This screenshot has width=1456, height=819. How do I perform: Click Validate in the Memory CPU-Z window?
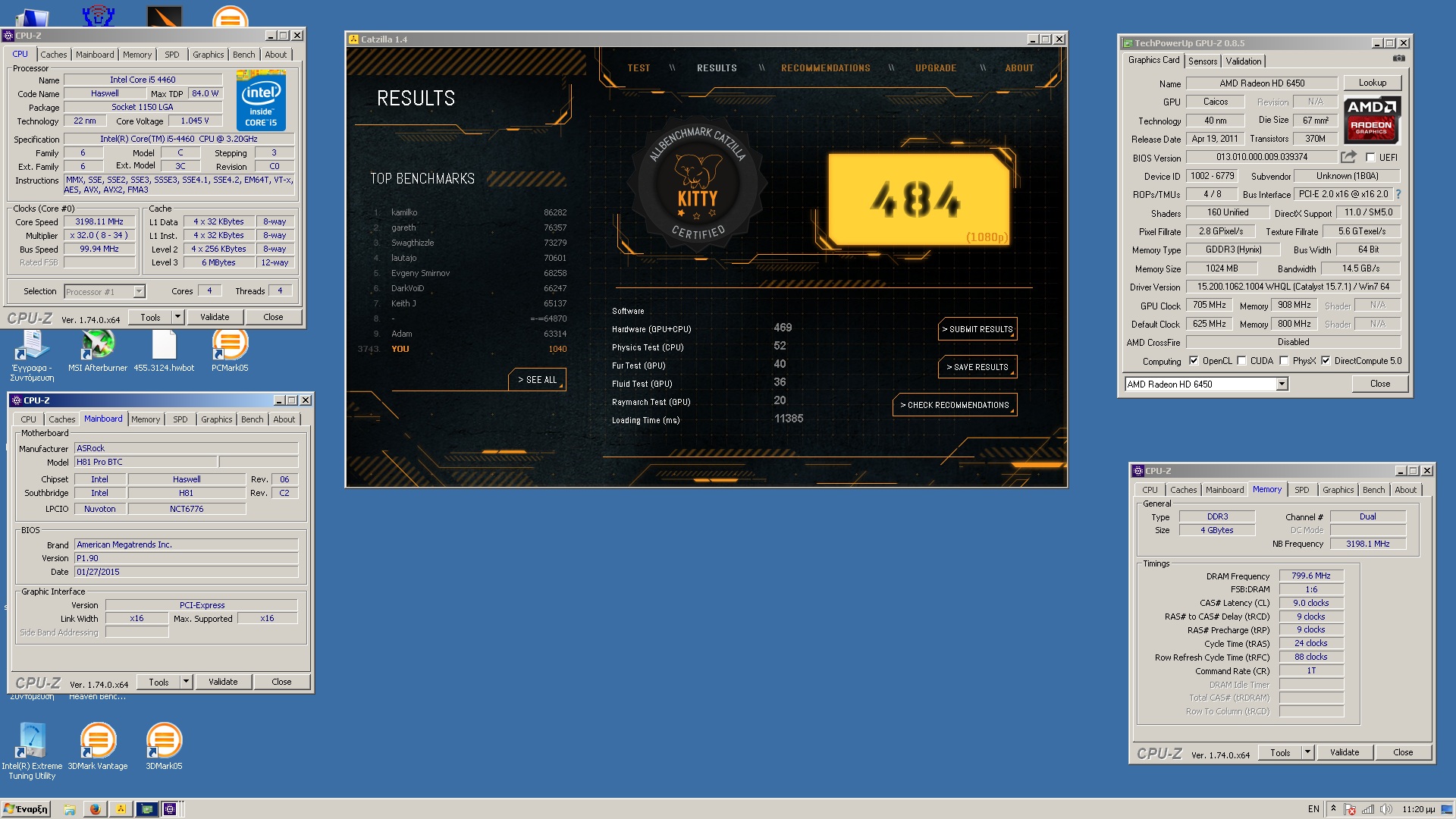(x=1345, y=752)
